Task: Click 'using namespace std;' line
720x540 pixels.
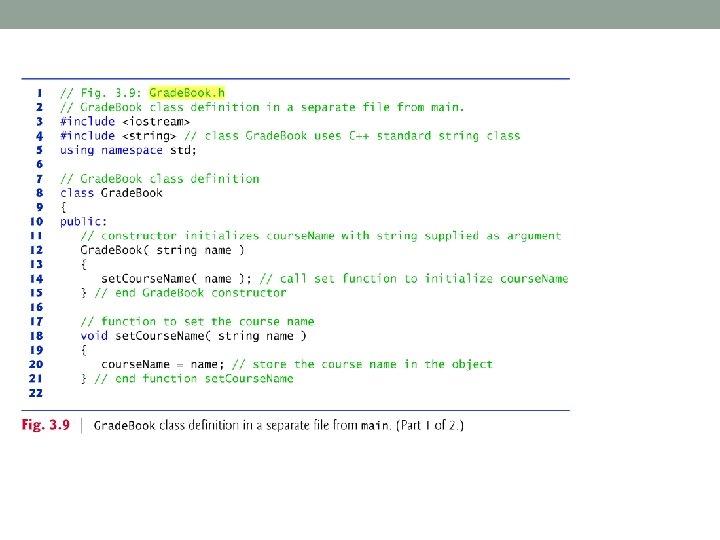Action: click(x=128, y=150)
